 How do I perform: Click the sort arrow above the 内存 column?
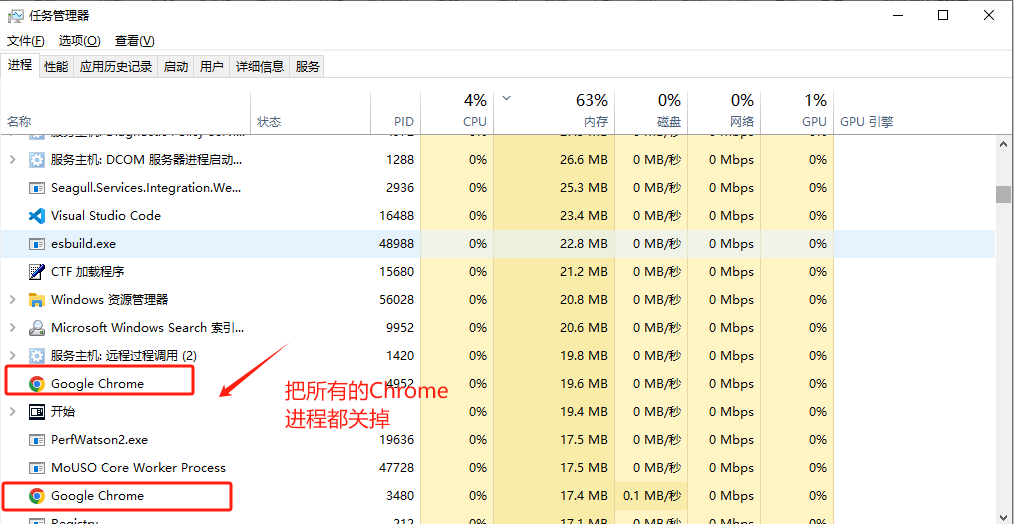(506, 98)
